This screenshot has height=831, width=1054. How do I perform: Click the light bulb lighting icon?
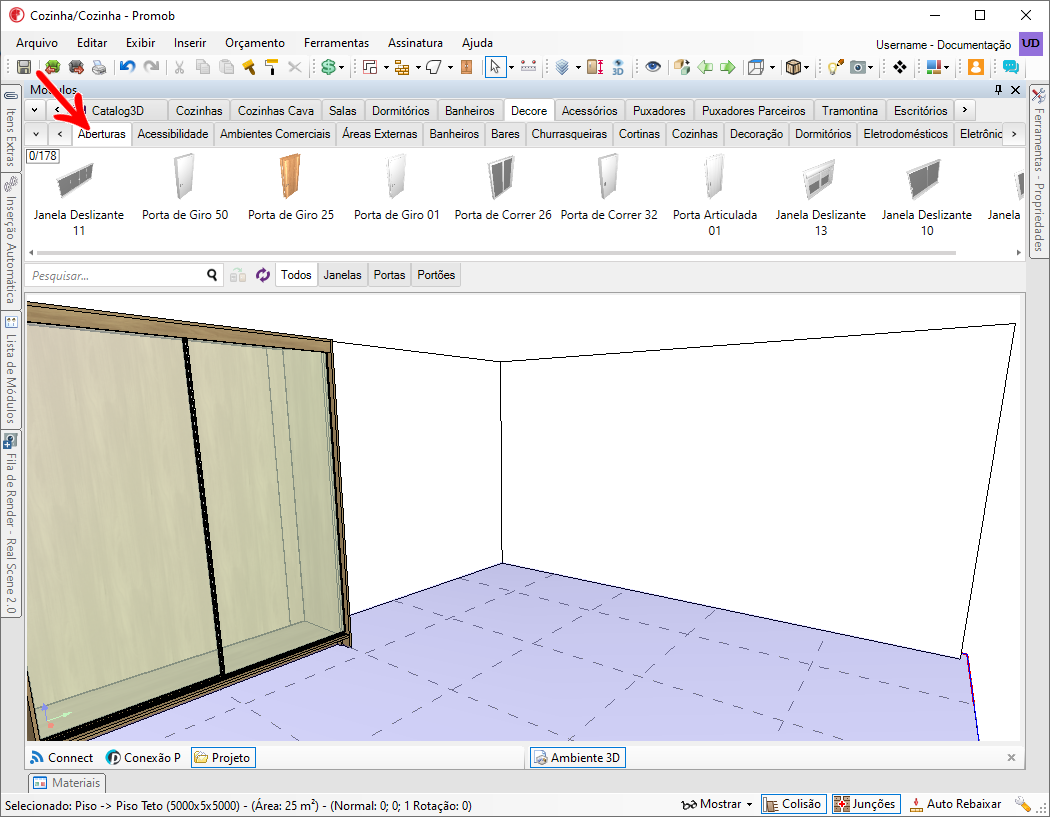pos(835,67)
